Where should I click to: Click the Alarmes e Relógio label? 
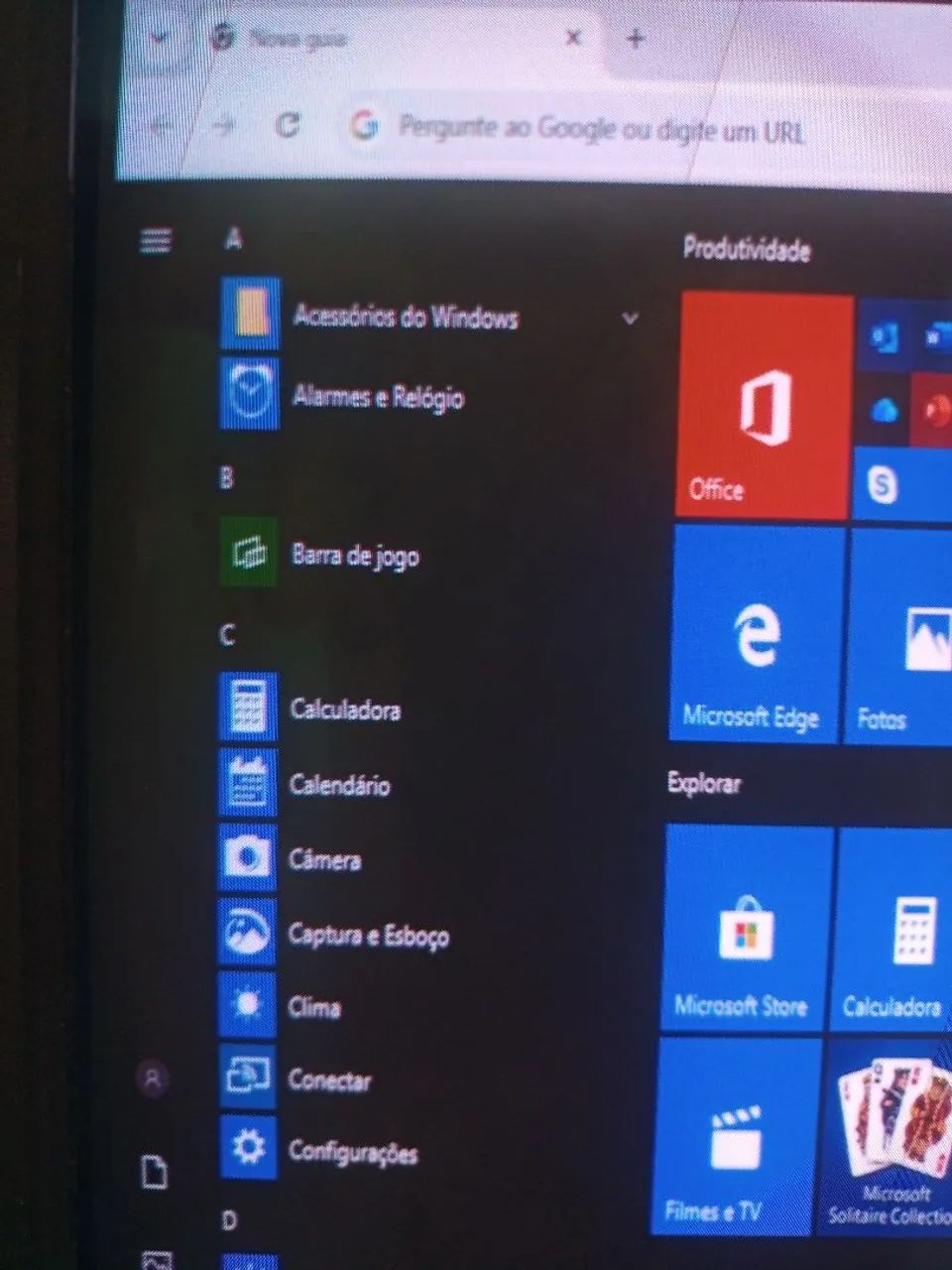pos(378,397)
